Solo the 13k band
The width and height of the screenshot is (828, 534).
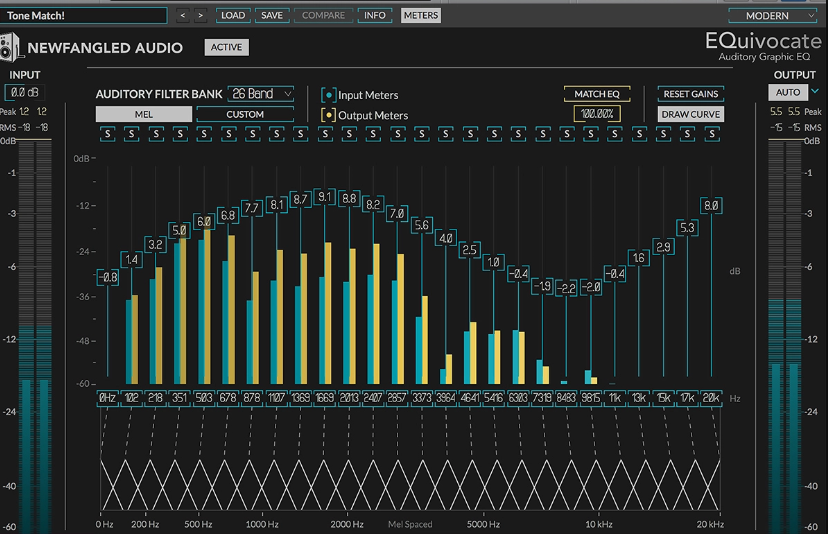coord(639,134)
